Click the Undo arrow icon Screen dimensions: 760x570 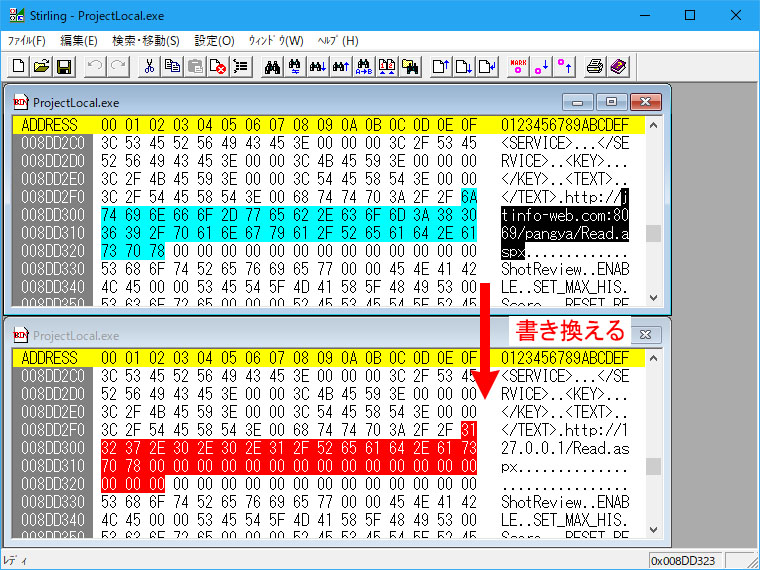coord(95,67)
